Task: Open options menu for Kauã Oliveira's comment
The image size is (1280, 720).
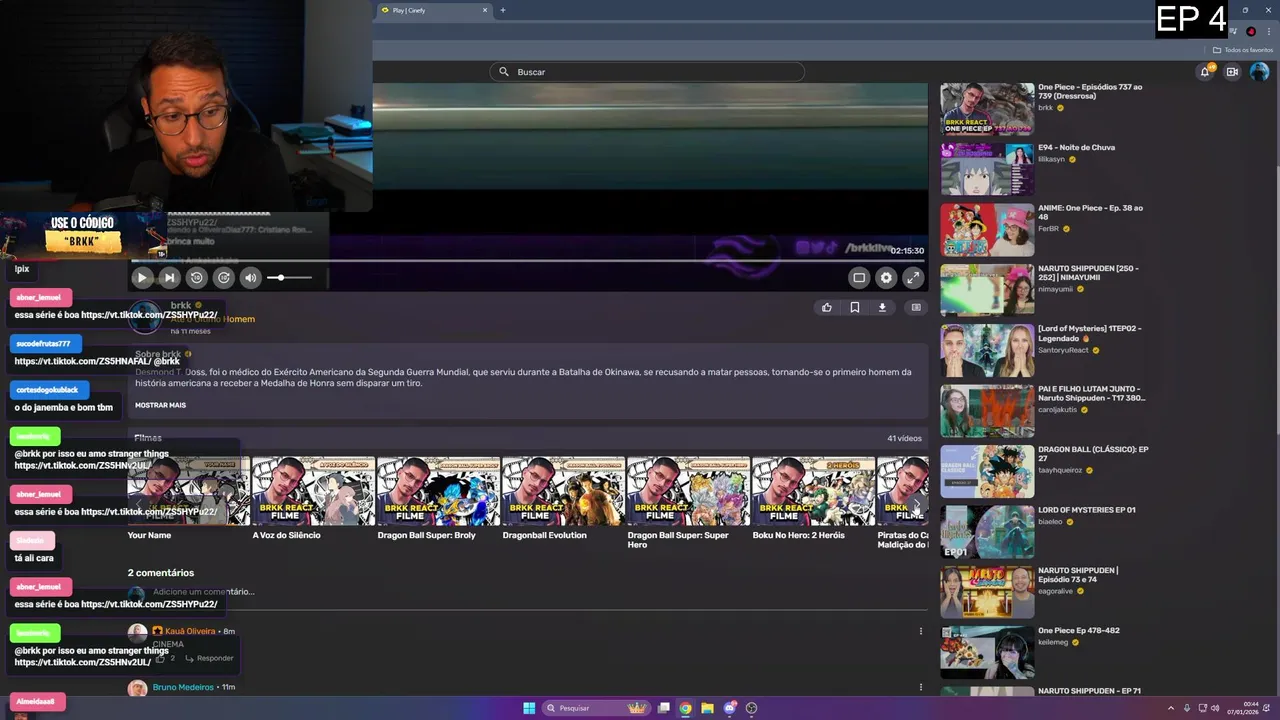Action: coord(921,631)
